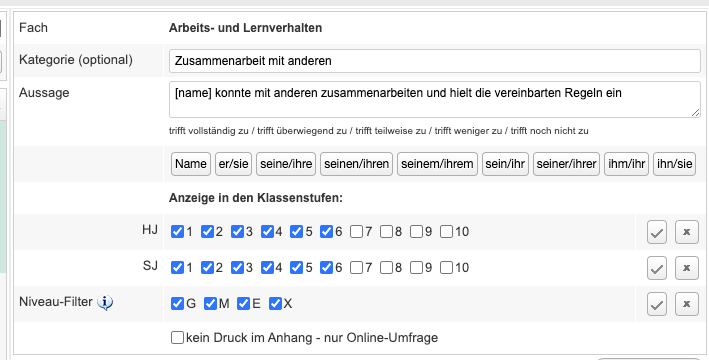The image size is (709, 360).
Task: Uncheck the G niveau filter checkbox
Action: tap(177, 303)
